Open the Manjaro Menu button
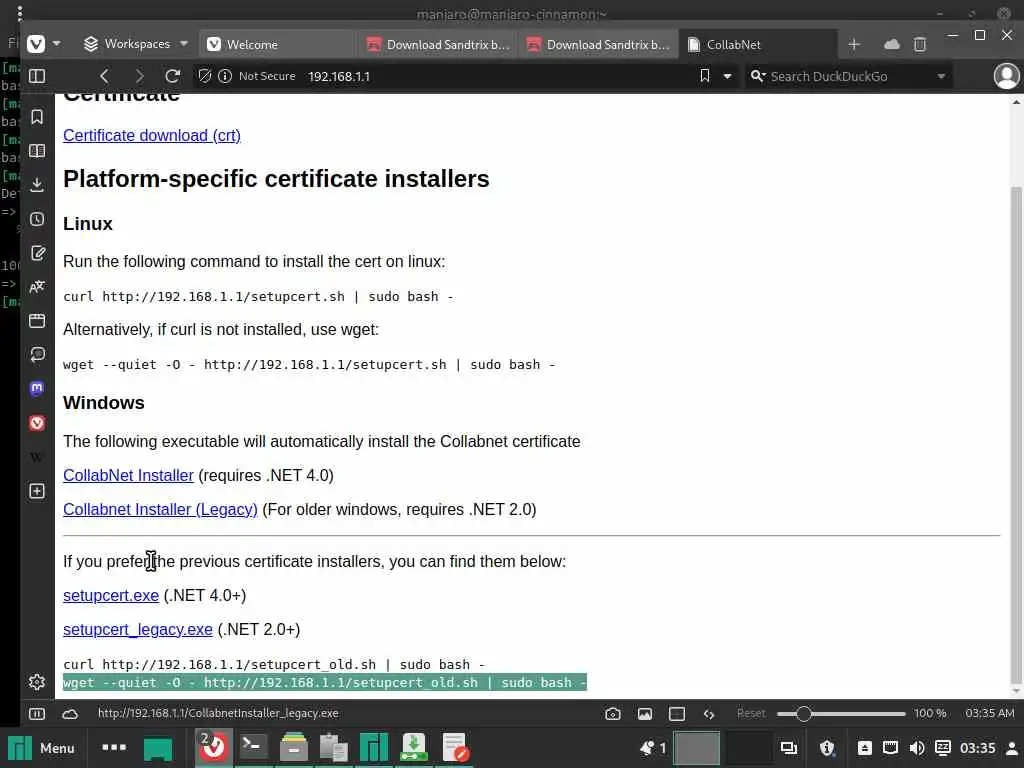Viewport: 1024px width, 768px height. [41, 748]
